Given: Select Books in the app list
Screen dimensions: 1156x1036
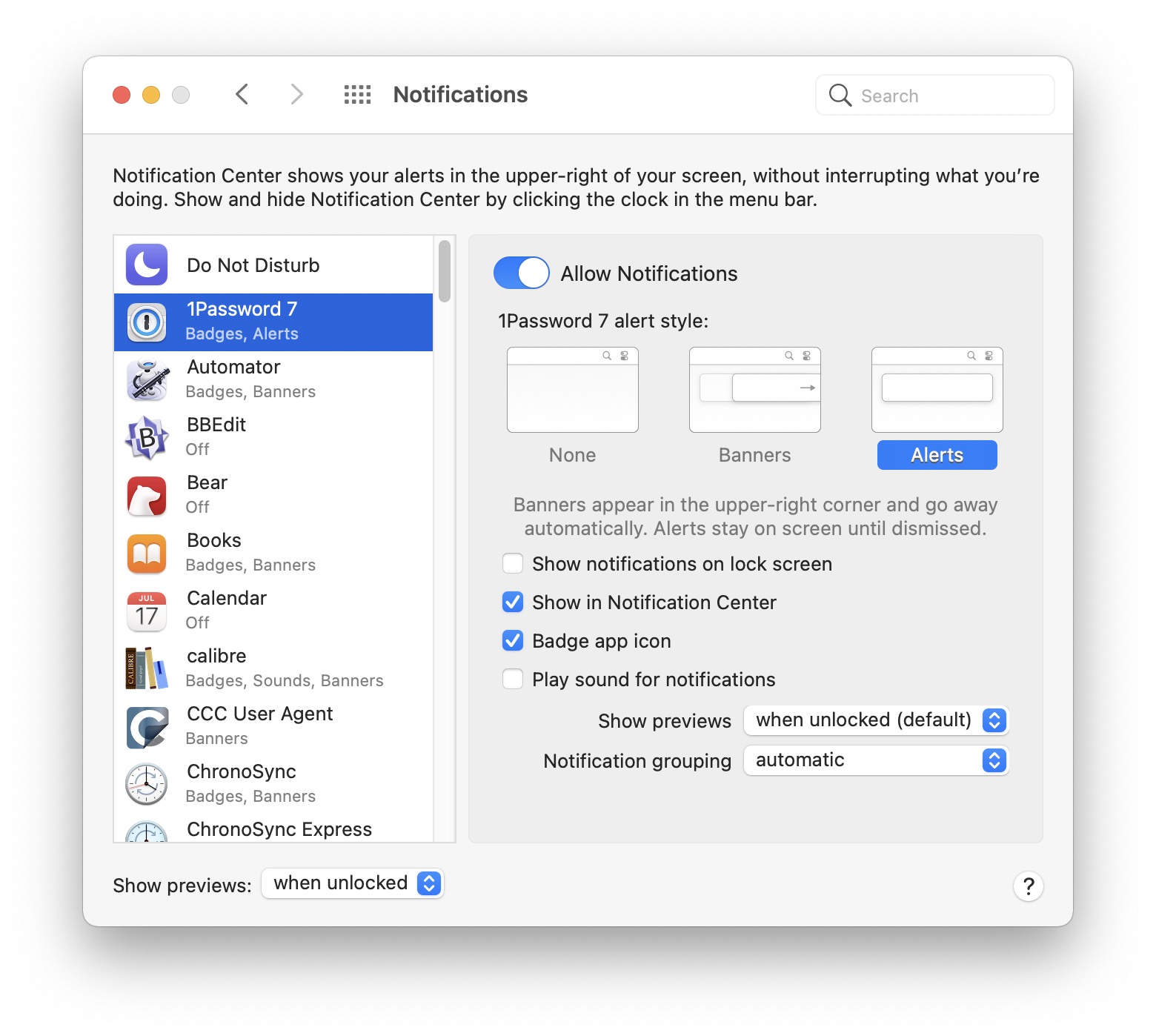Looking at the screenshot, I should [273, 554].
